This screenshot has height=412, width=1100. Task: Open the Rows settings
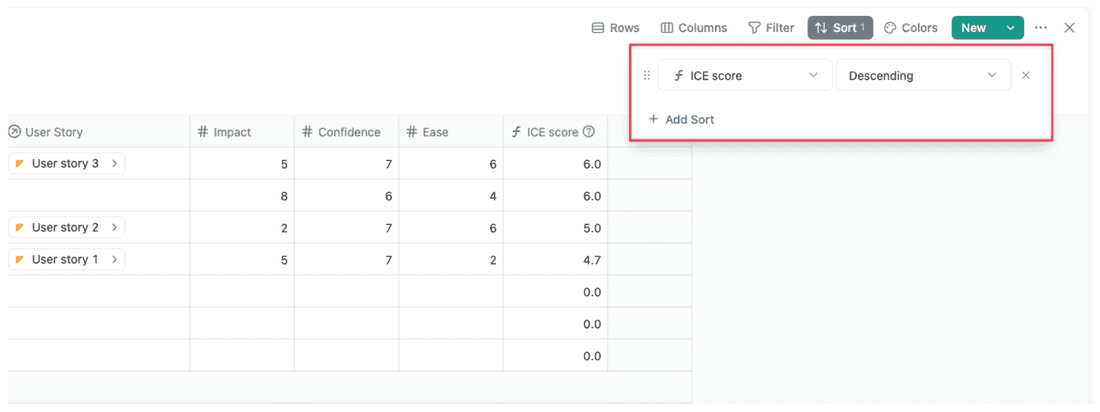(x=615, y=28)
